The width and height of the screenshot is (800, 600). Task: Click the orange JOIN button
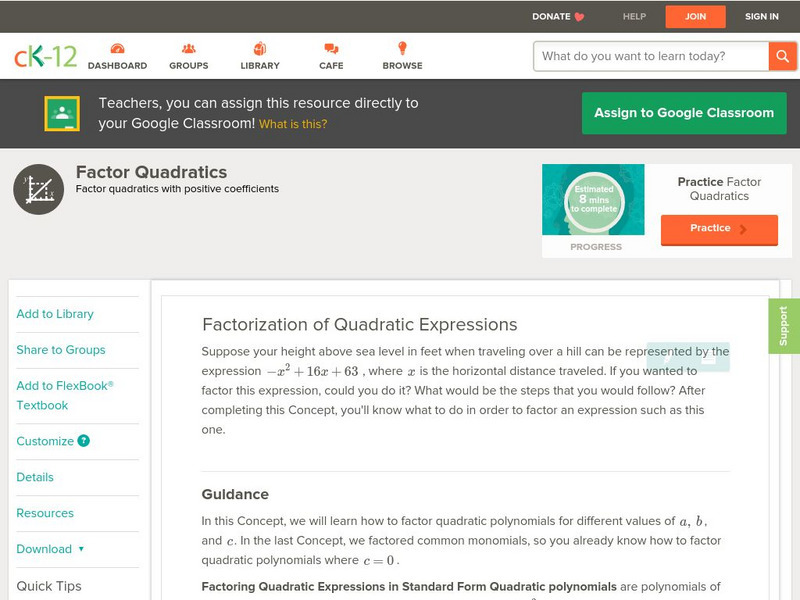pyautogui.click(x=695, y=17)
